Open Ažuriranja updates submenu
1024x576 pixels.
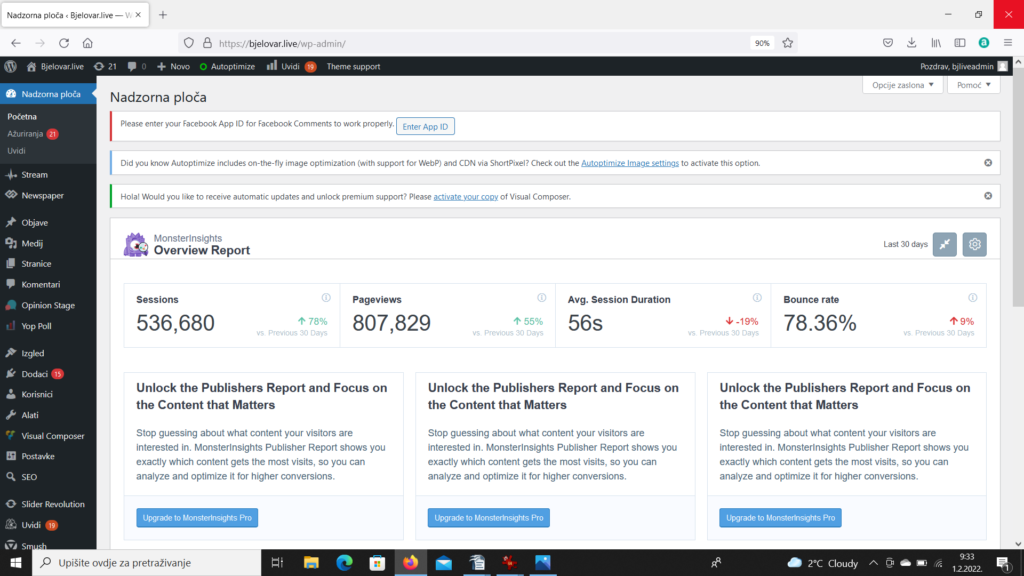click(x=33, y=134)
